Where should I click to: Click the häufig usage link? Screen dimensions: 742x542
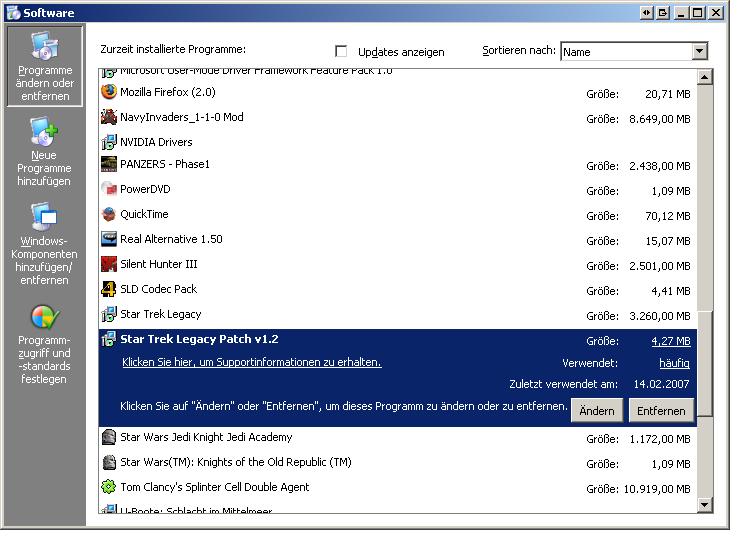coord(674,363)
